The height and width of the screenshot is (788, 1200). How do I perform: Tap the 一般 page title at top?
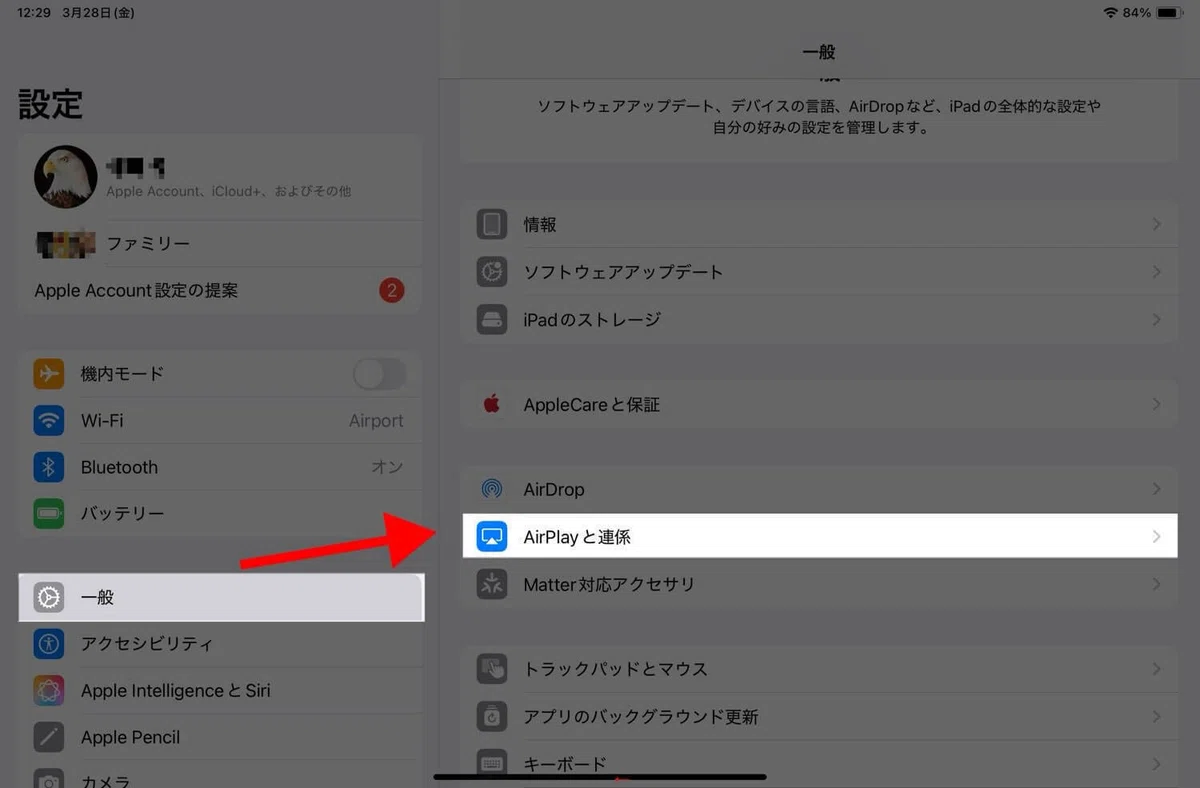(x=819, y=52)
